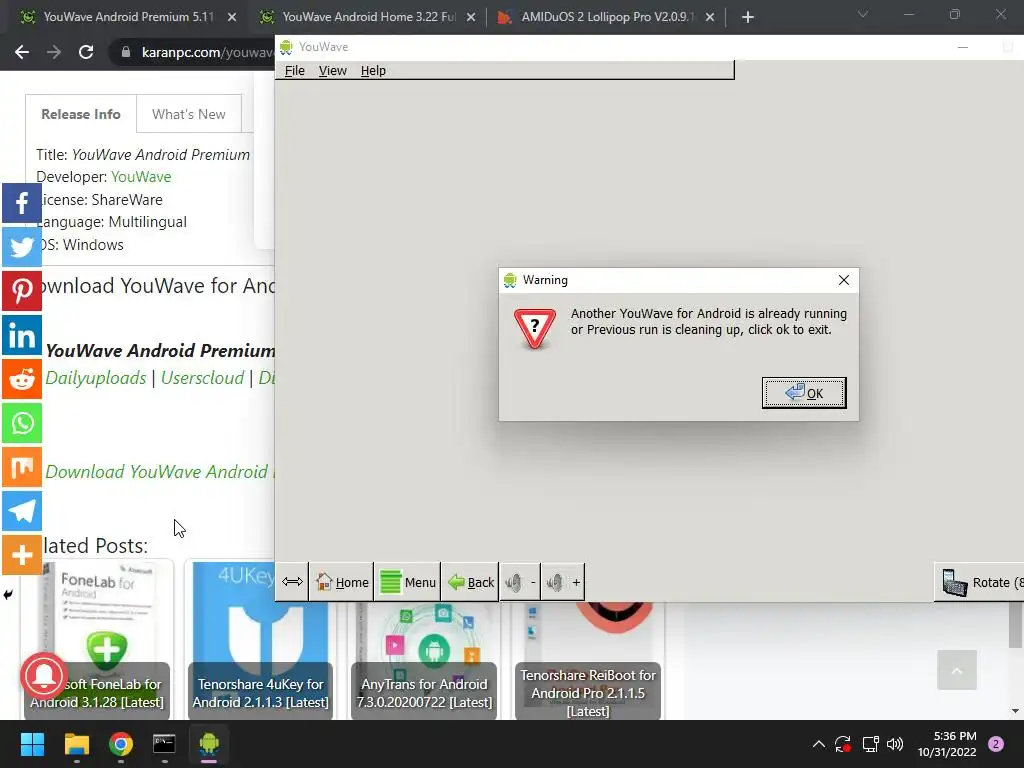Viewport: 1024px width, 768px height.
Task: Click YouWave resize arrows toolbar button
Action: coord(292,581)
